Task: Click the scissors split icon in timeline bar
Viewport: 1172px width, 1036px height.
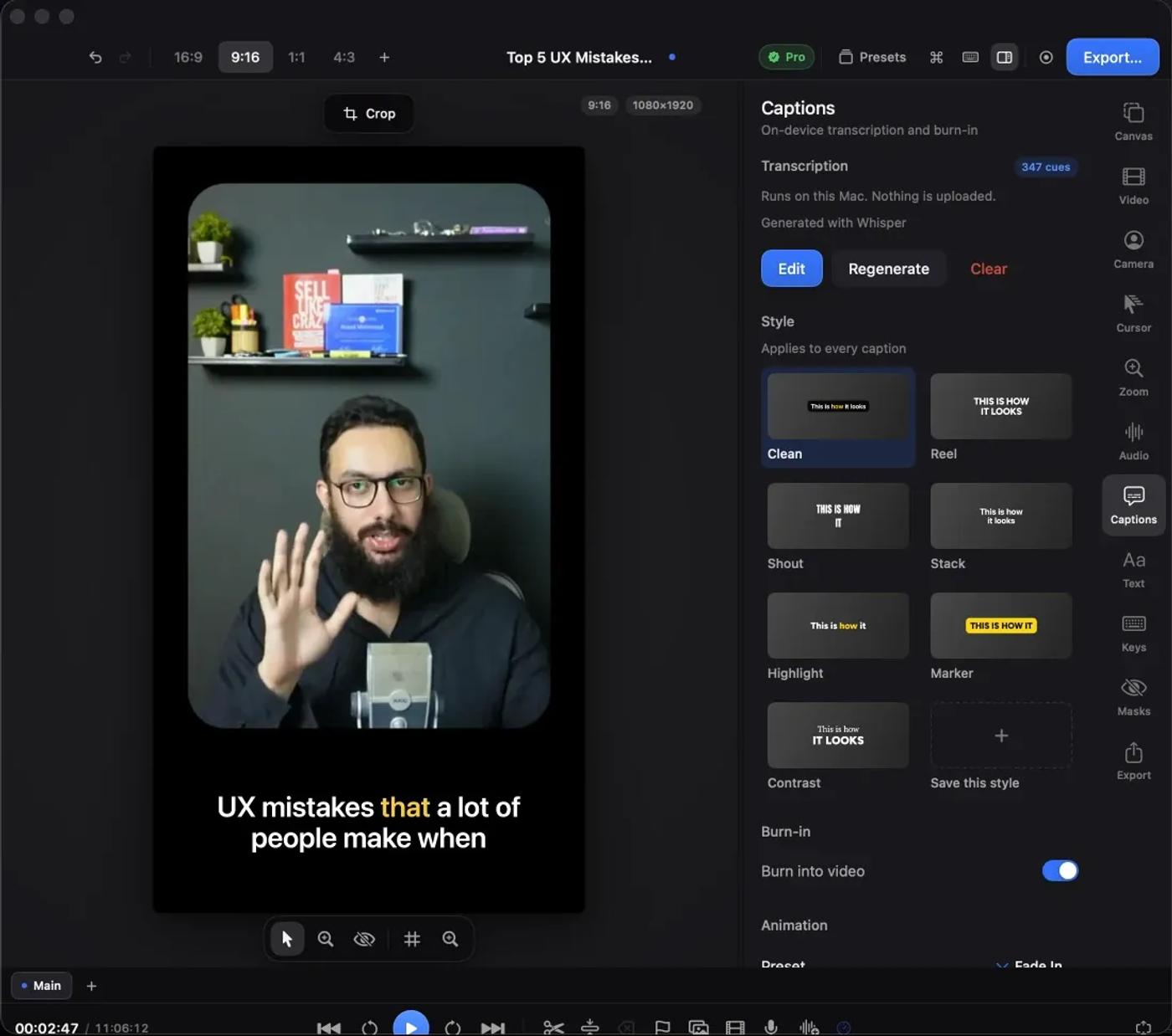Action: click(553, 1027)
